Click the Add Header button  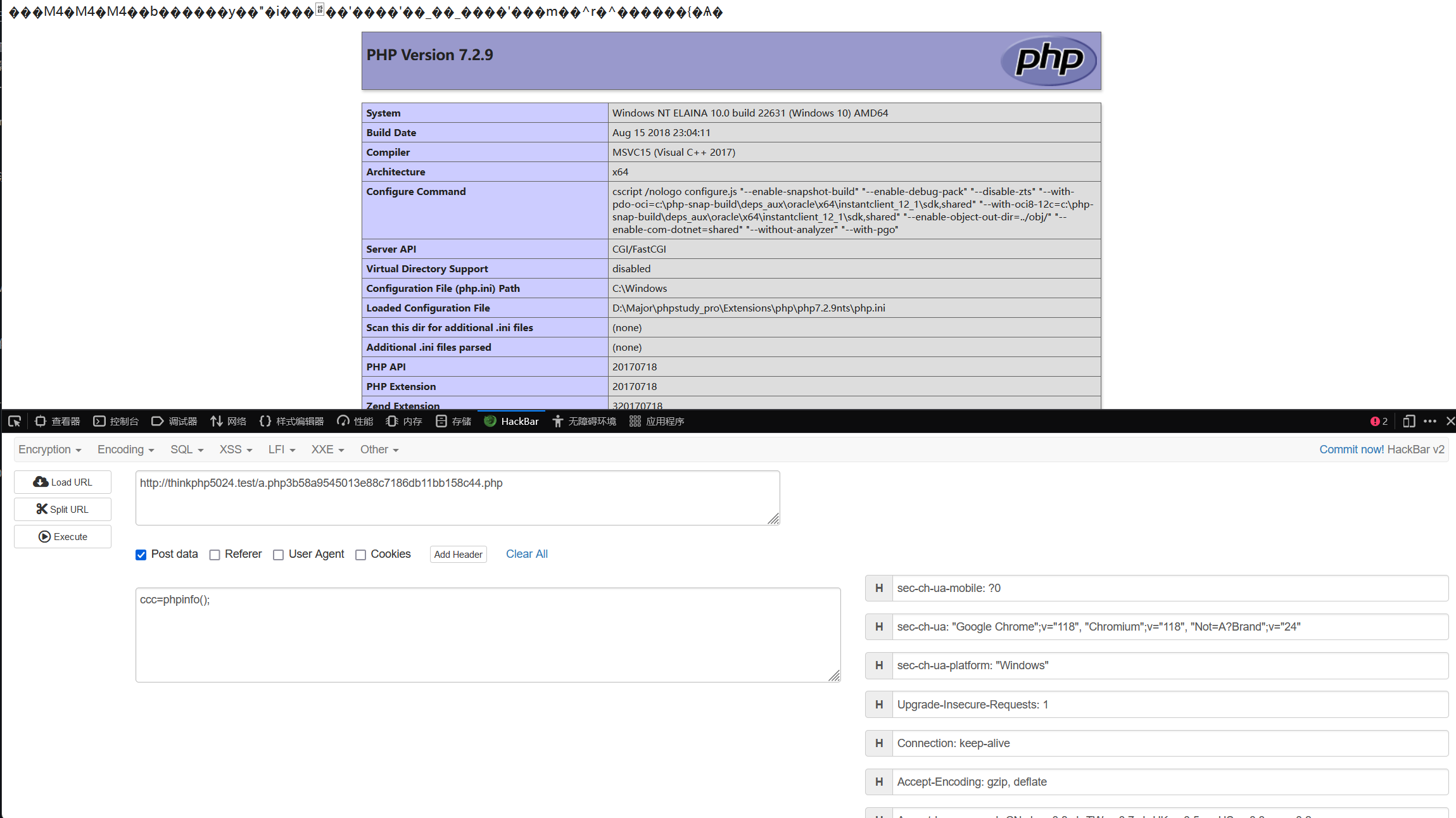pos(458,554)
